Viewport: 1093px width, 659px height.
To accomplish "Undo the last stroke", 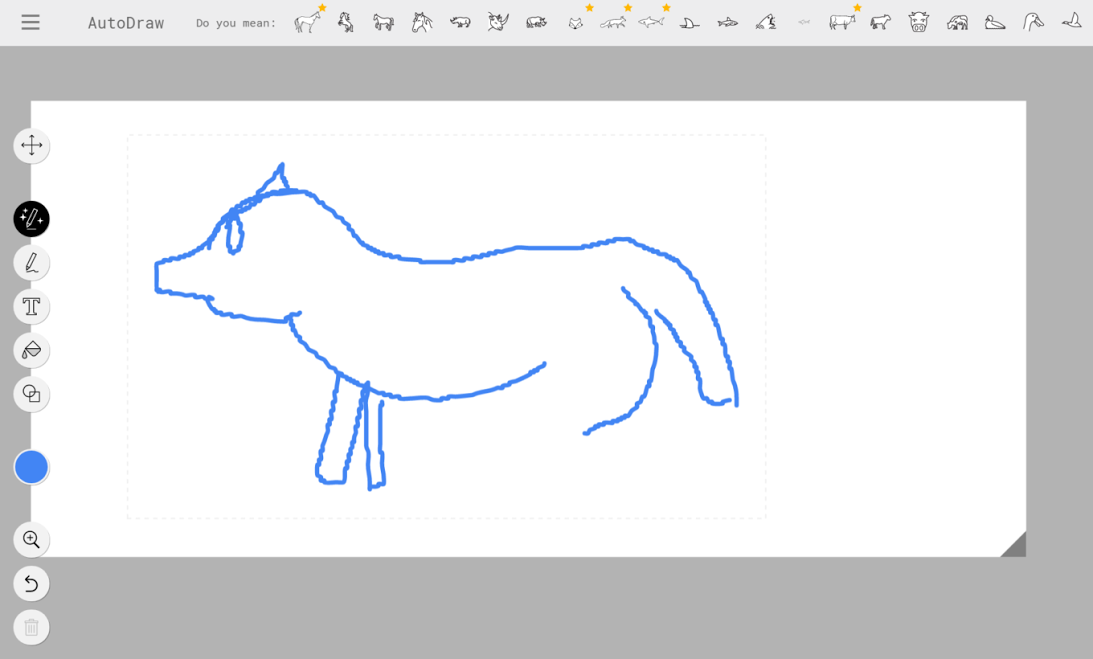I will [x=31, y=583].
